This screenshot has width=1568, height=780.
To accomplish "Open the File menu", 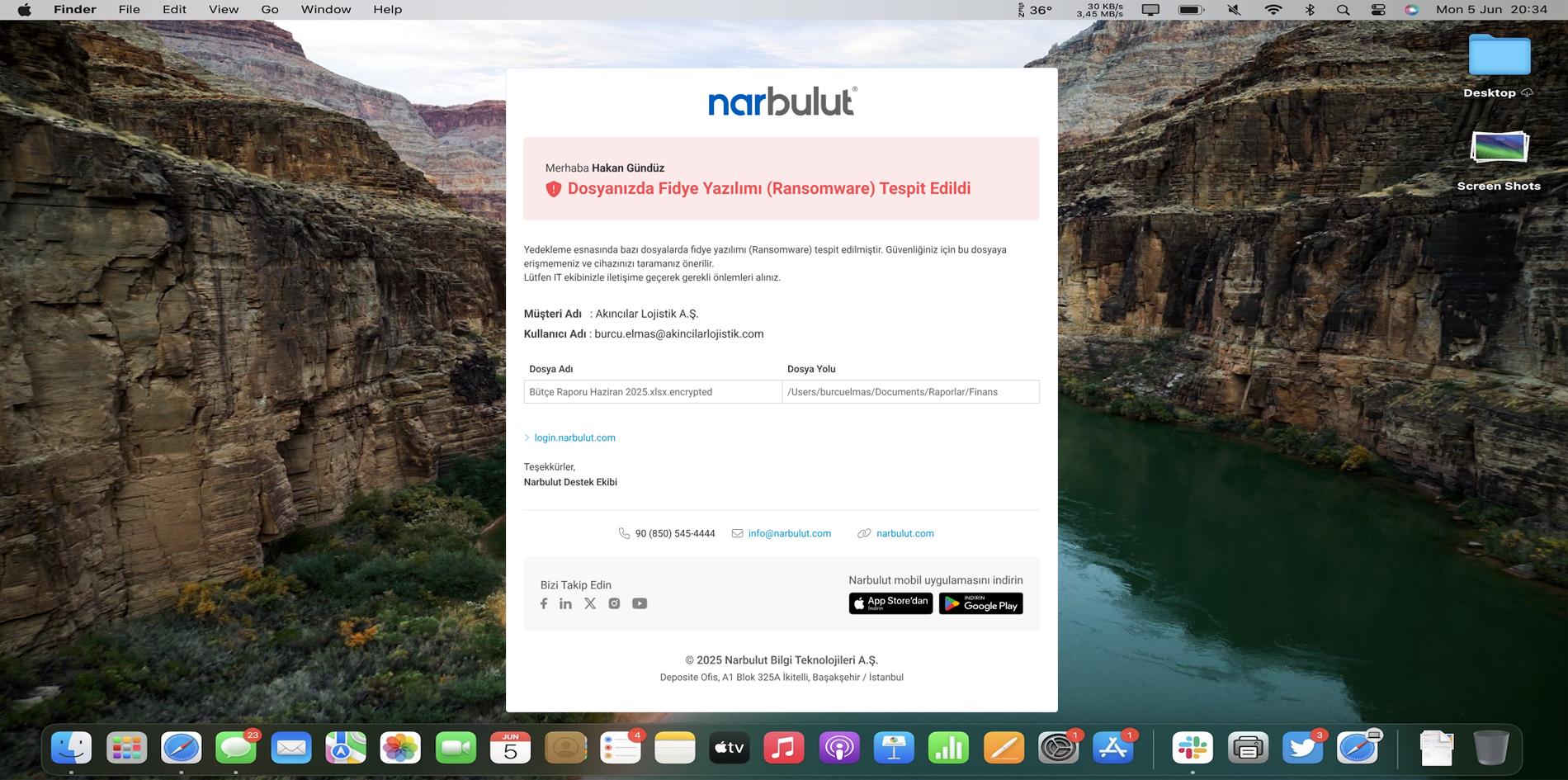I will (x=129, y=10).
